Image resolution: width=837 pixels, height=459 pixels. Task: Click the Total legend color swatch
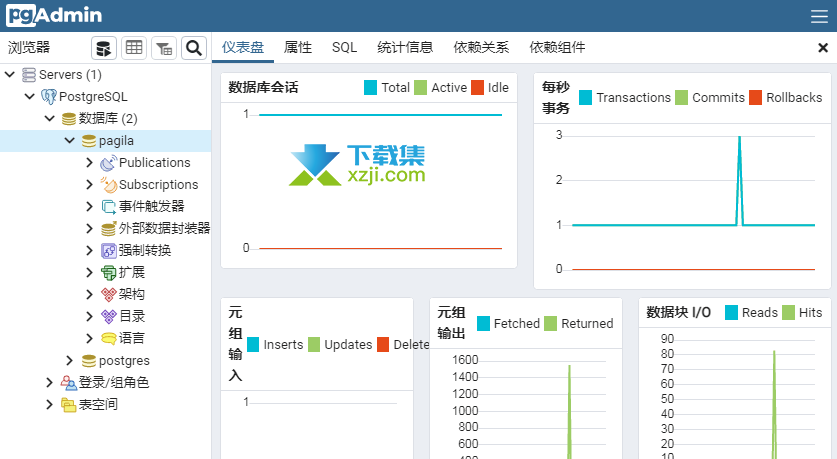[x=370, y=88]
